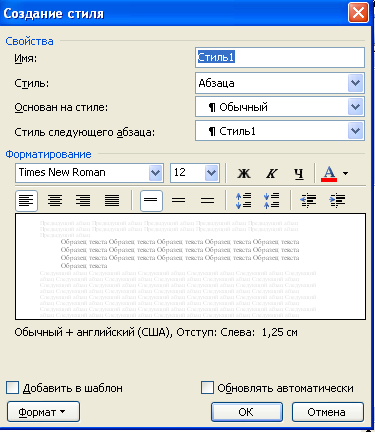Open the font color palette arrow

point(346,173)
